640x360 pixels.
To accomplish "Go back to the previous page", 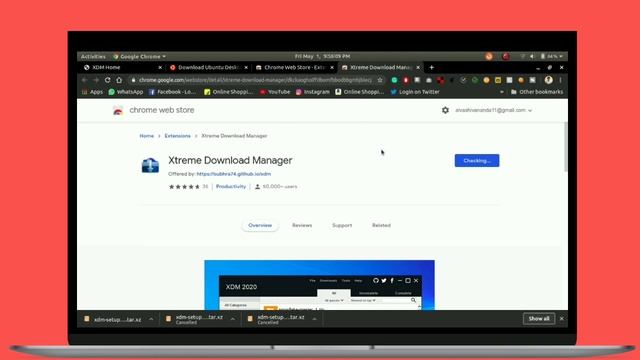I will [84, 80].
